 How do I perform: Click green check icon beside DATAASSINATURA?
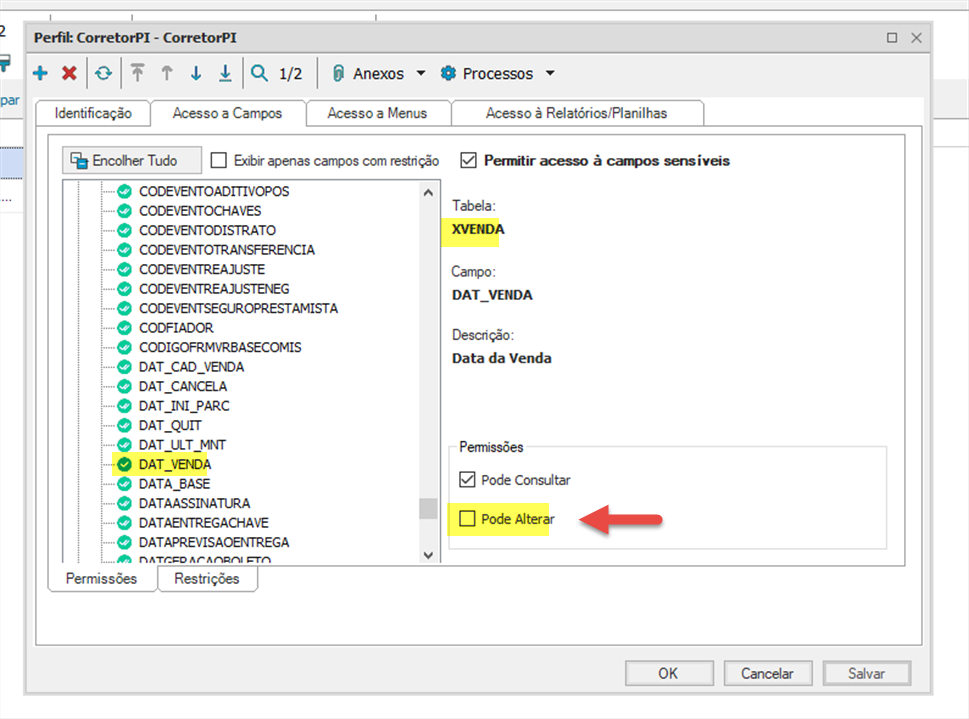(x=124, y=503)
